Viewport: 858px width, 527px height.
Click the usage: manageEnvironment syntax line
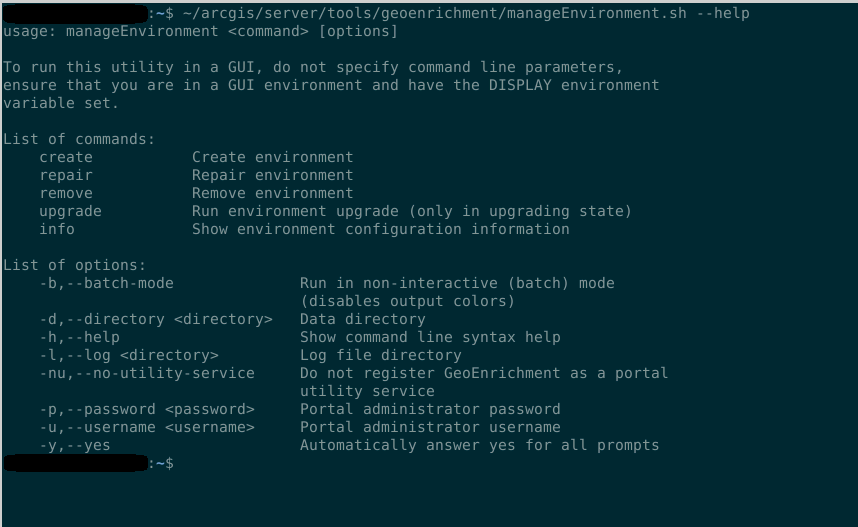coord(200,31)
